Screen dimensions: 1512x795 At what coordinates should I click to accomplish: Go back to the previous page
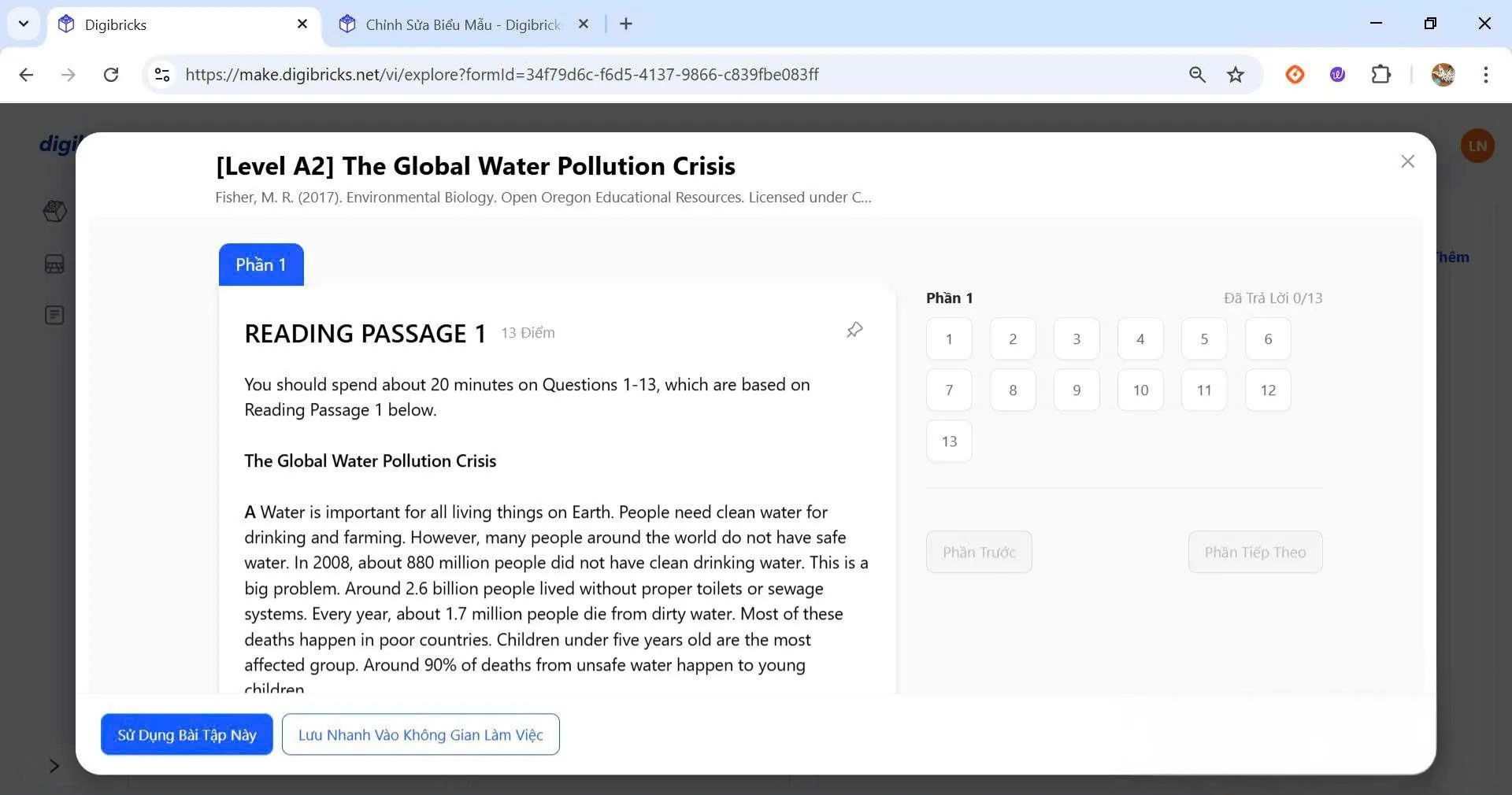pyautogui.click(x=26, y=75)
